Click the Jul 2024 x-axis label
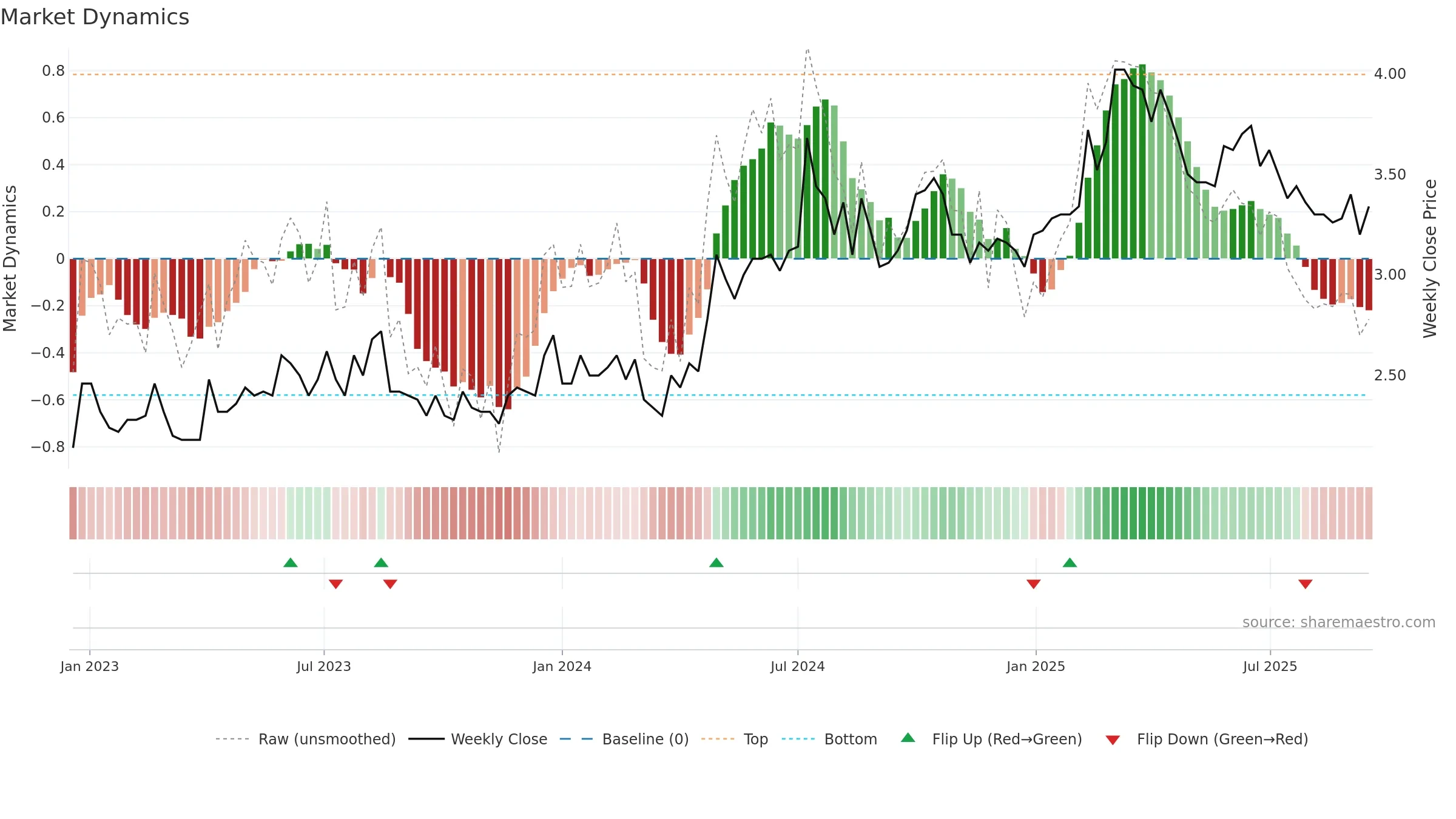1456x819 pixels. pyautogui.click(x=798, y=666)
